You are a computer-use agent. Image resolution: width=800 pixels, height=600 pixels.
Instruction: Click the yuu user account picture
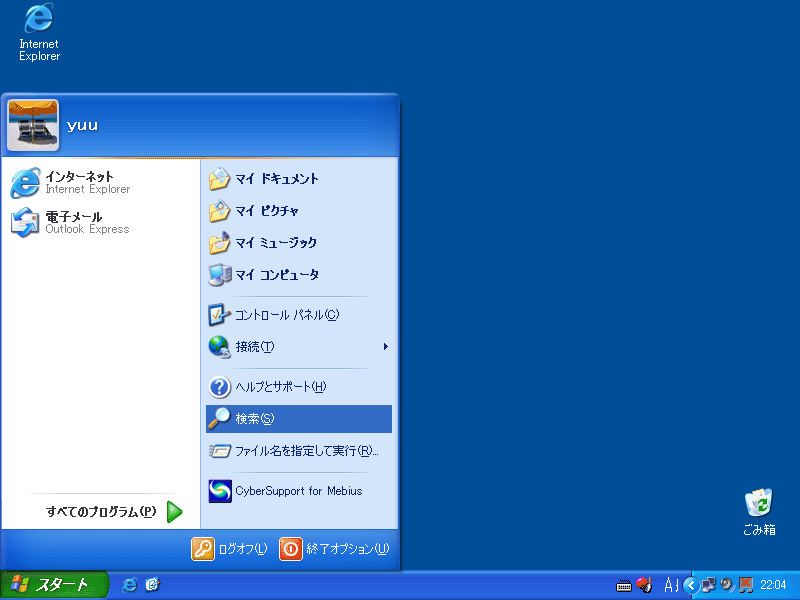point(33,125)
